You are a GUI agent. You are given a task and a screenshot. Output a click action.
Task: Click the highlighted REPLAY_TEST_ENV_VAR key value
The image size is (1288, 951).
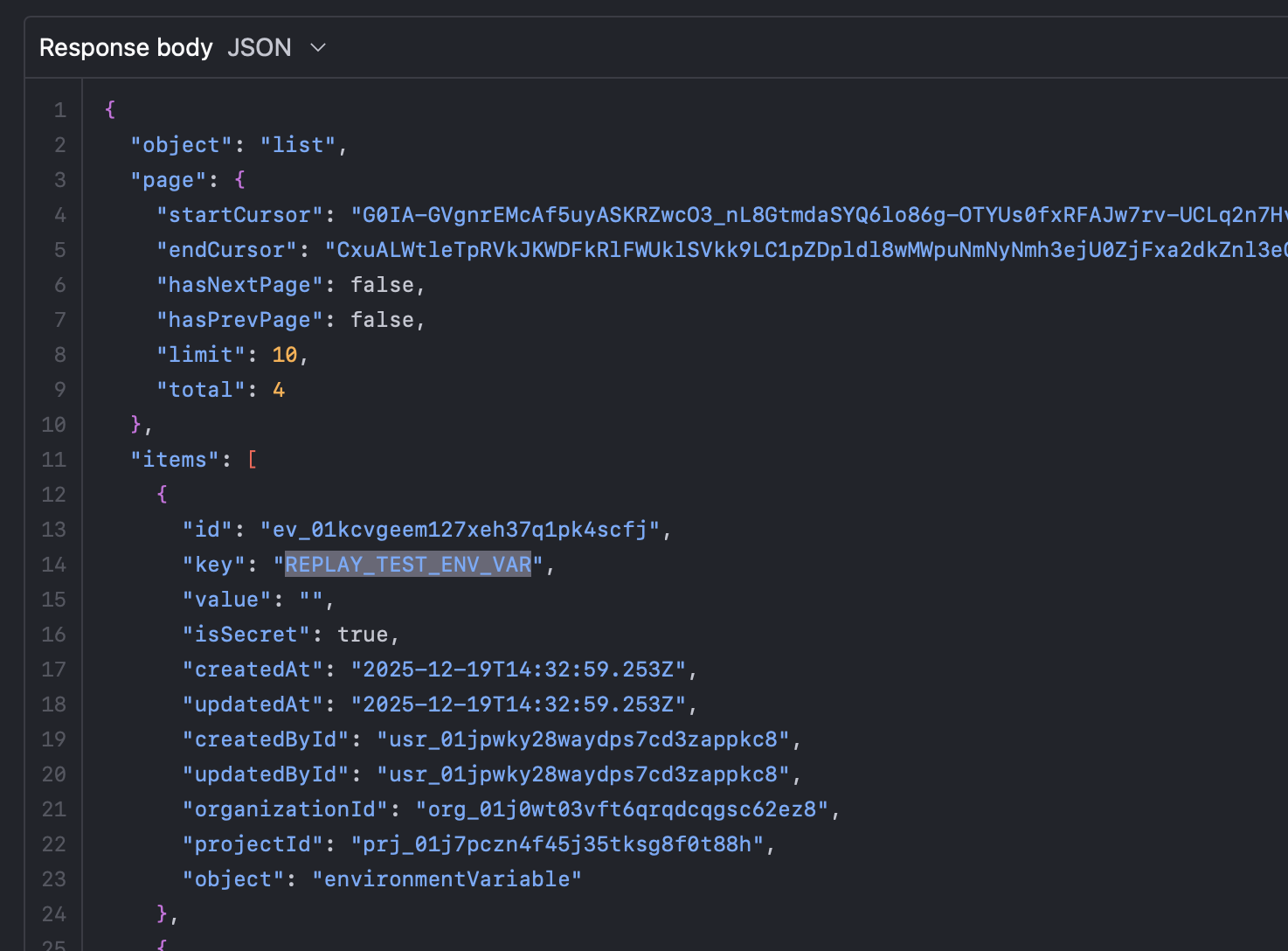click(408, 565)
